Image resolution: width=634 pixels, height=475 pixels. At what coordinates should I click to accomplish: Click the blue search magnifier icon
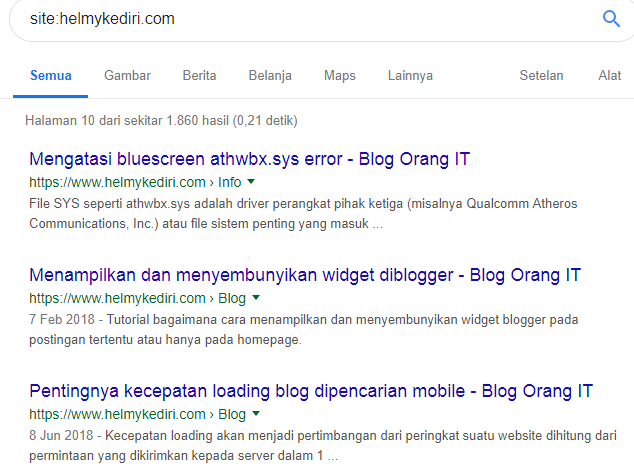point(611,19)
